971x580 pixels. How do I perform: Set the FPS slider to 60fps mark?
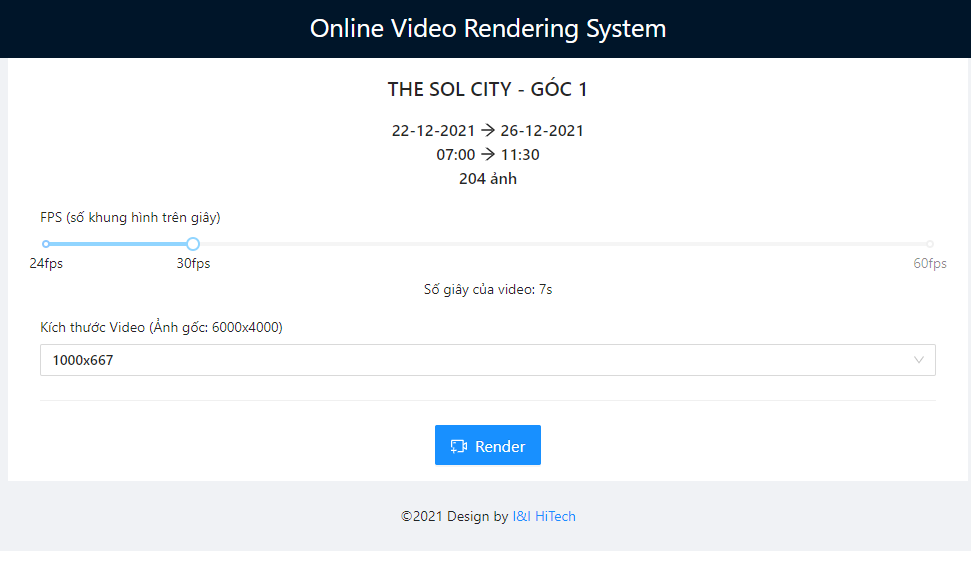(930, 244)
